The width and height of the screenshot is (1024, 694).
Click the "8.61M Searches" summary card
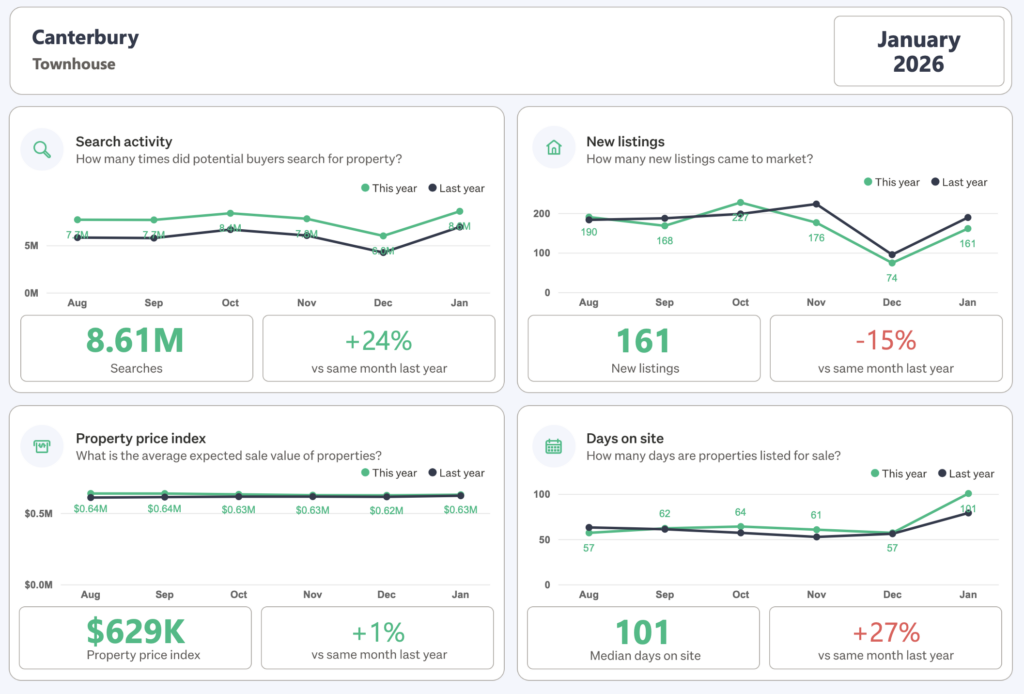coord(136,348)
